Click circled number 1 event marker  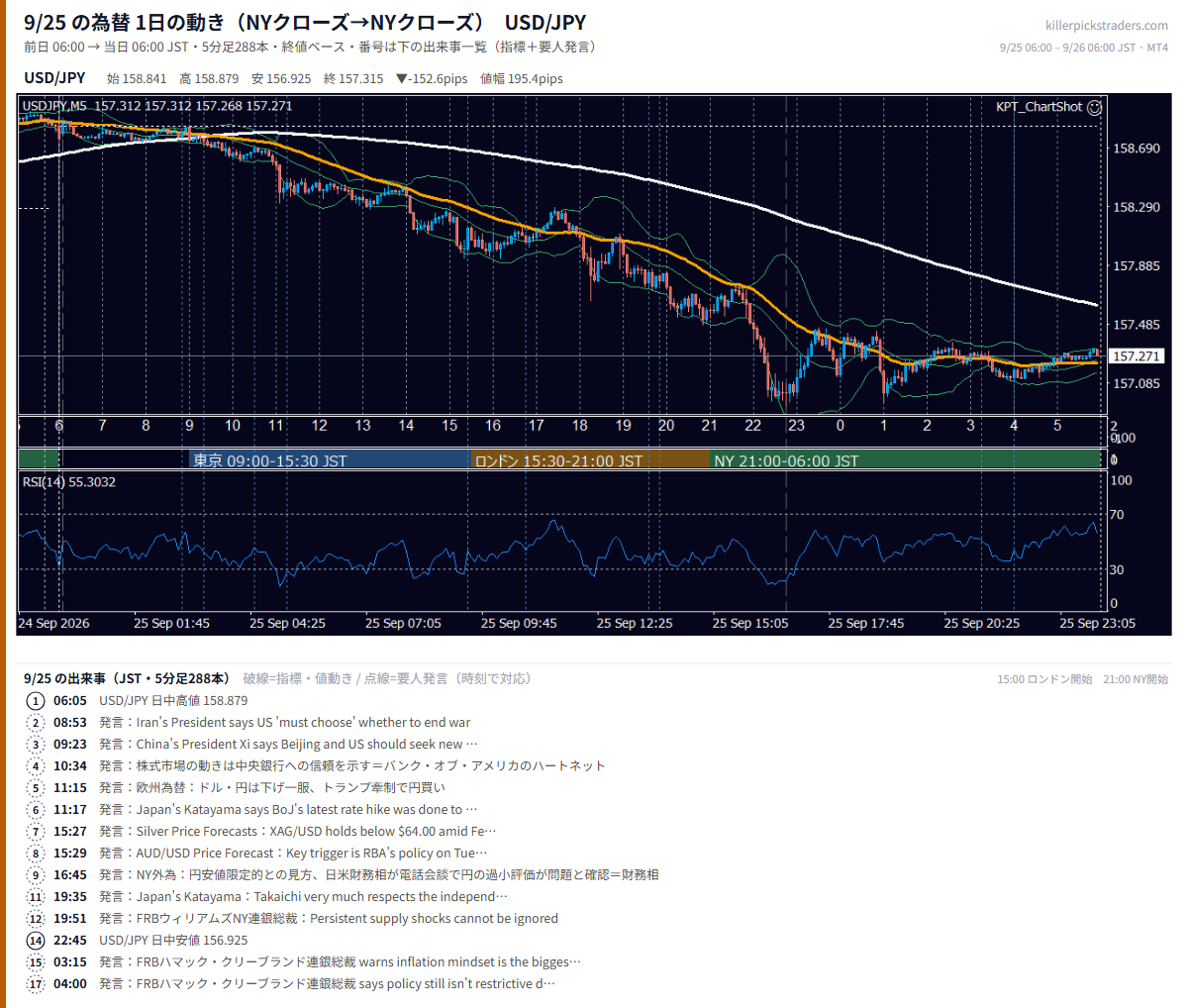tap(36, 701)
